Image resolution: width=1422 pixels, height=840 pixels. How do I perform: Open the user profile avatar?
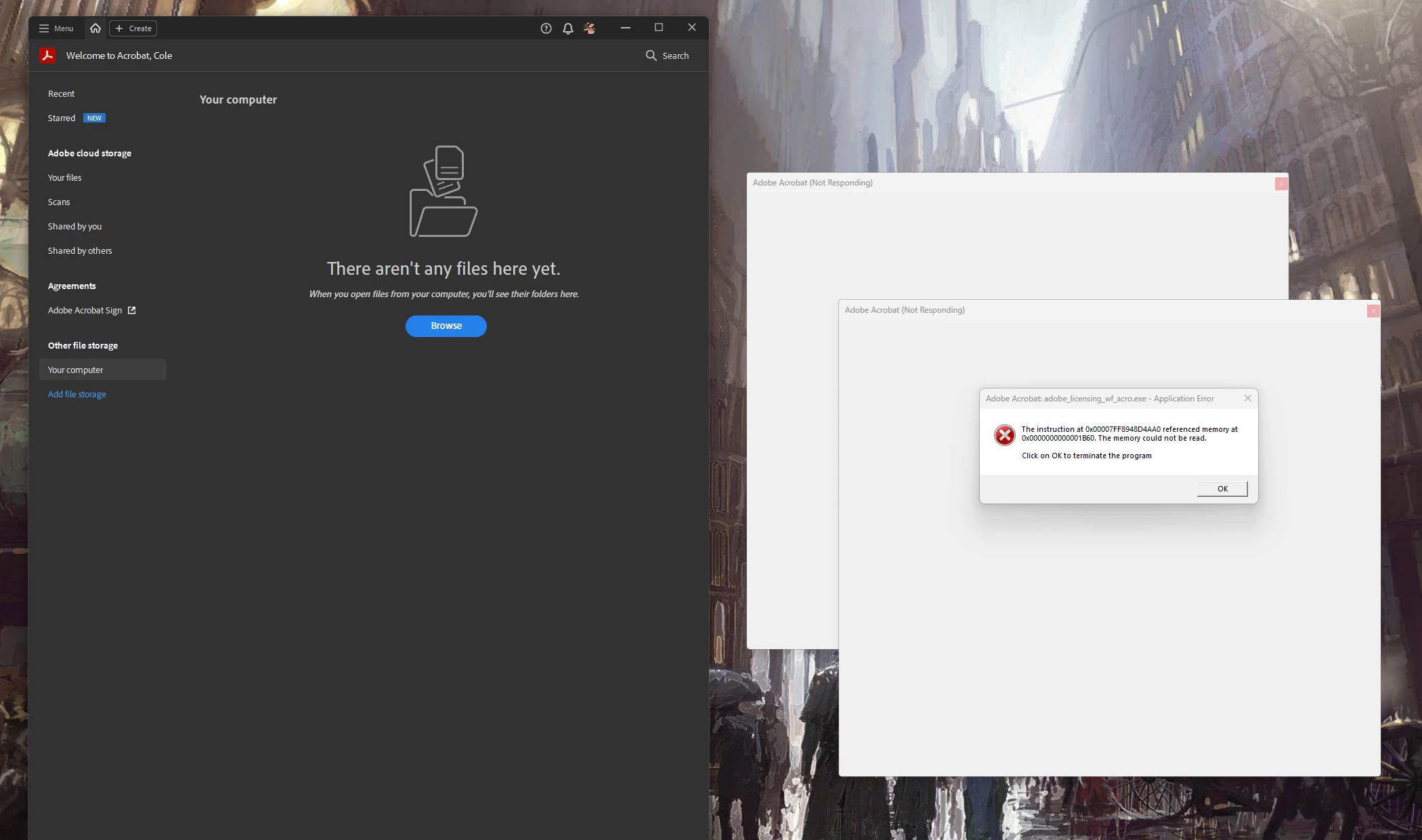[590, 28]
